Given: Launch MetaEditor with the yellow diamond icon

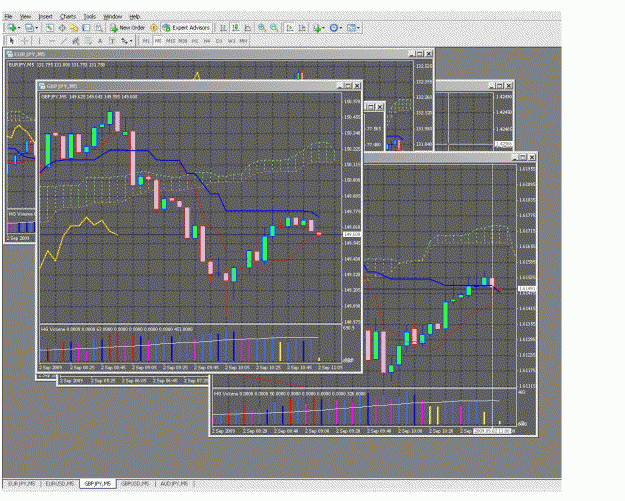Looking at the screenshot, I should pyautogui.click(x=153, y=28).
